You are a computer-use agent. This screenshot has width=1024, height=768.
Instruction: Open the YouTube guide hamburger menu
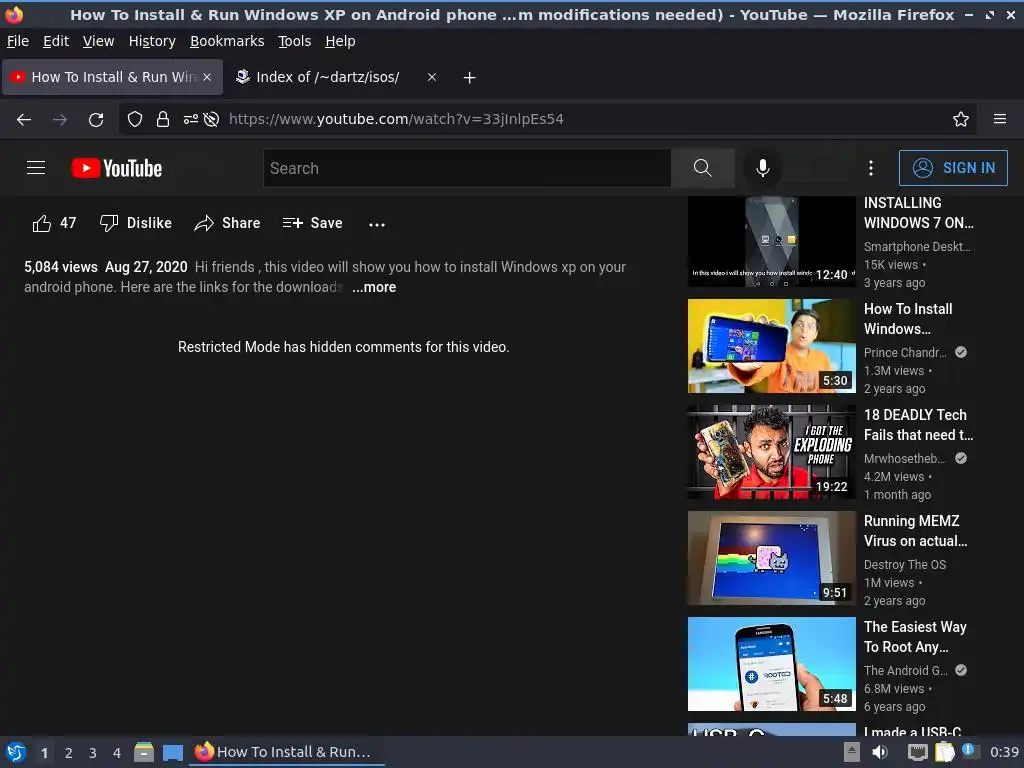point(36,168)
